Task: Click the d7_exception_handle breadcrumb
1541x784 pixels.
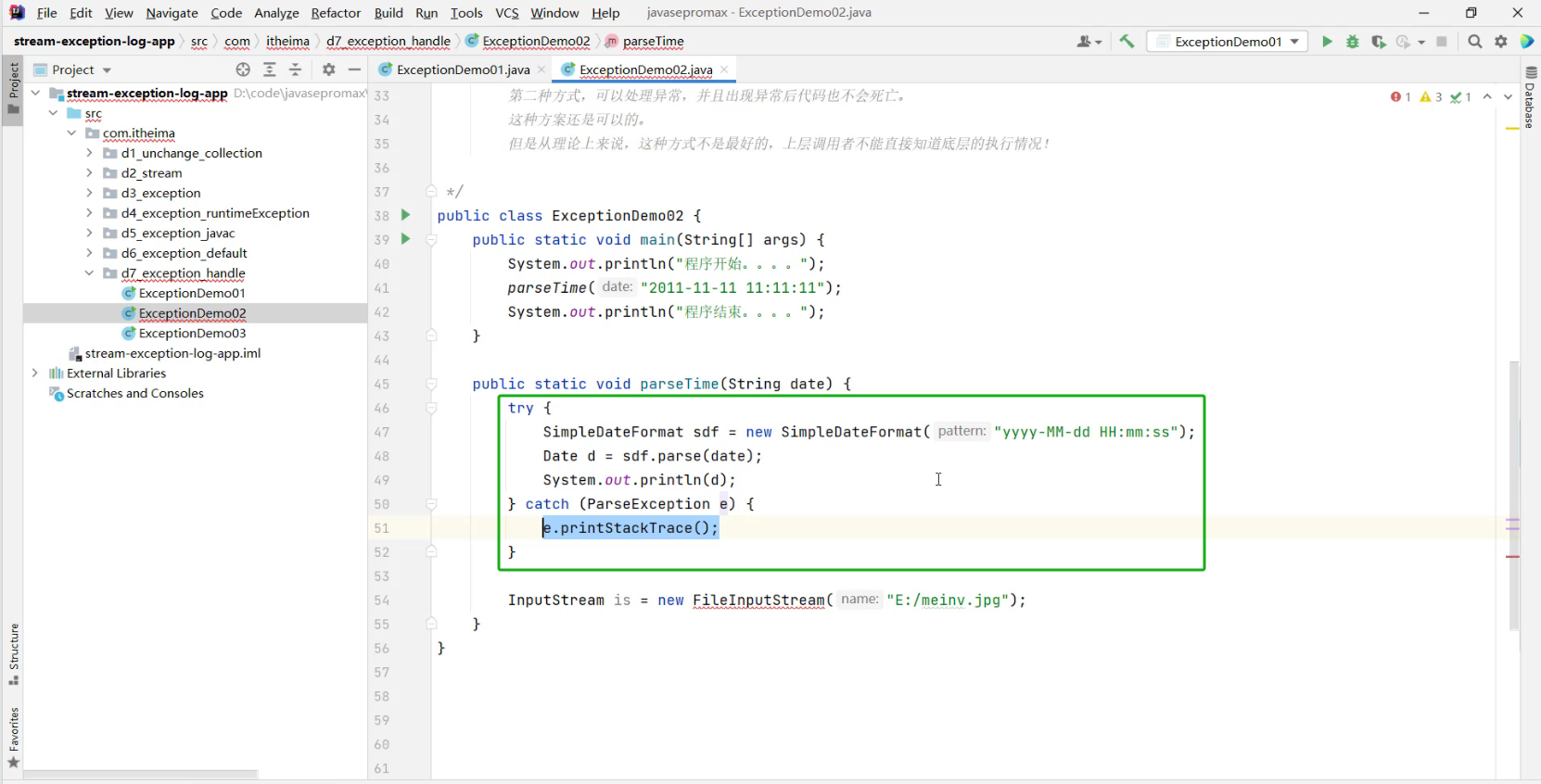Action: (388, 42)
